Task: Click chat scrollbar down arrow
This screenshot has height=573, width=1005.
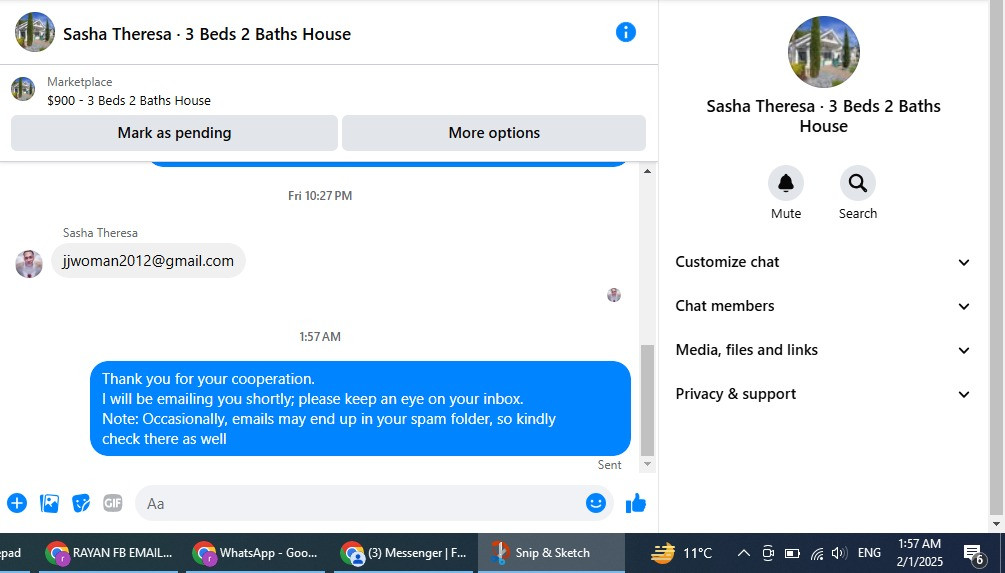Action: 647,464
